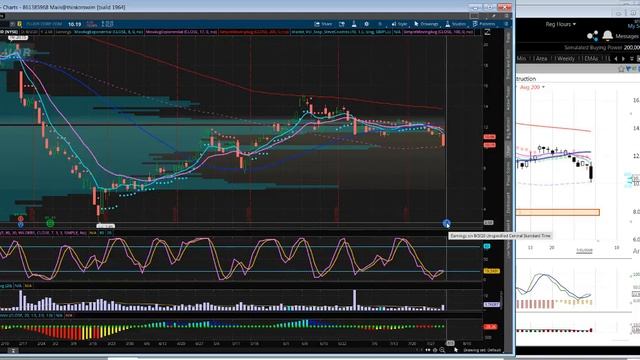Click the settings gear icon in chart toolbar
The height and width of the screenshot is (360, 640).
(x=367, y=24)
